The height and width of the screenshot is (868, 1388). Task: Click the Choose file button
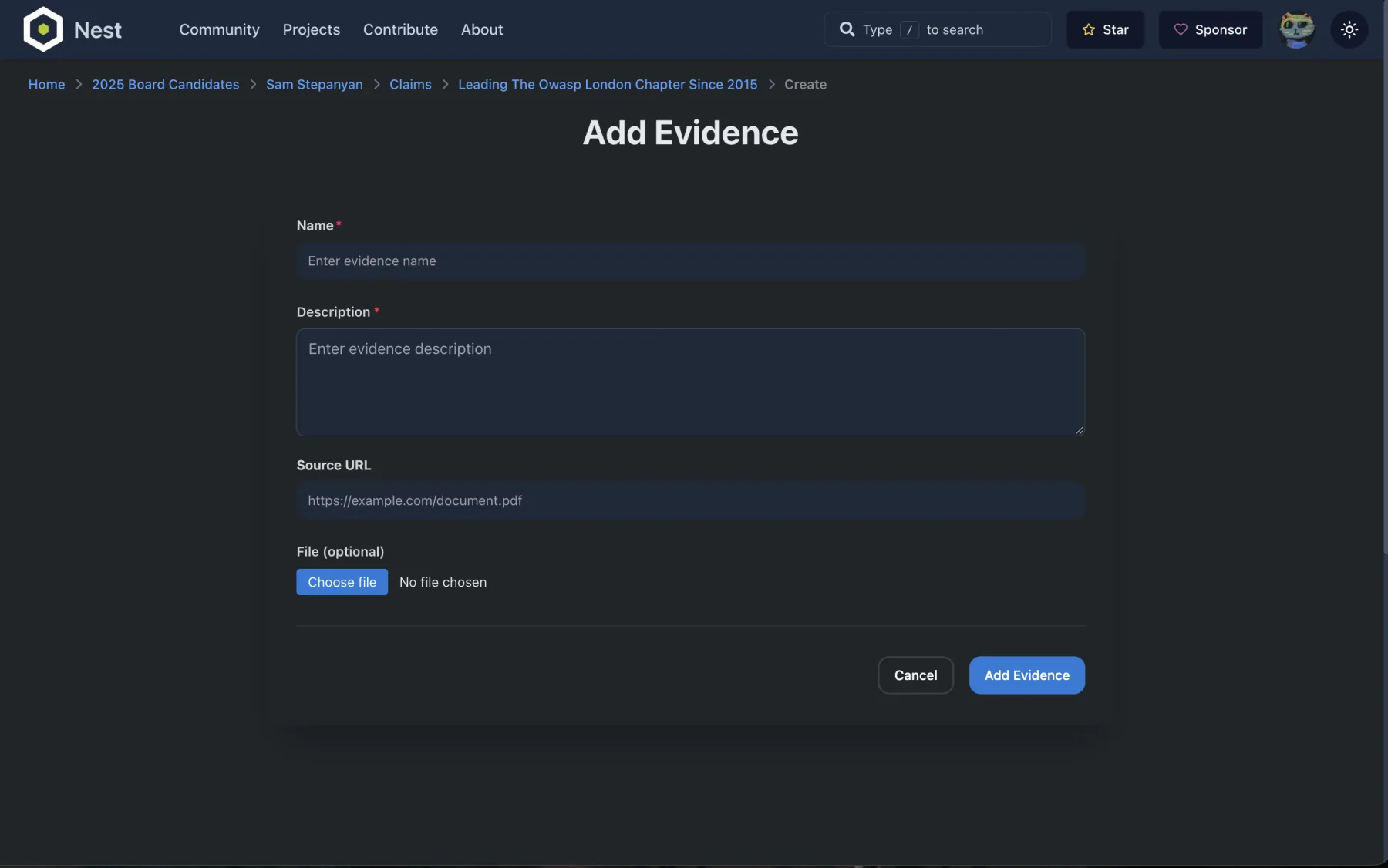click(342, 582)
